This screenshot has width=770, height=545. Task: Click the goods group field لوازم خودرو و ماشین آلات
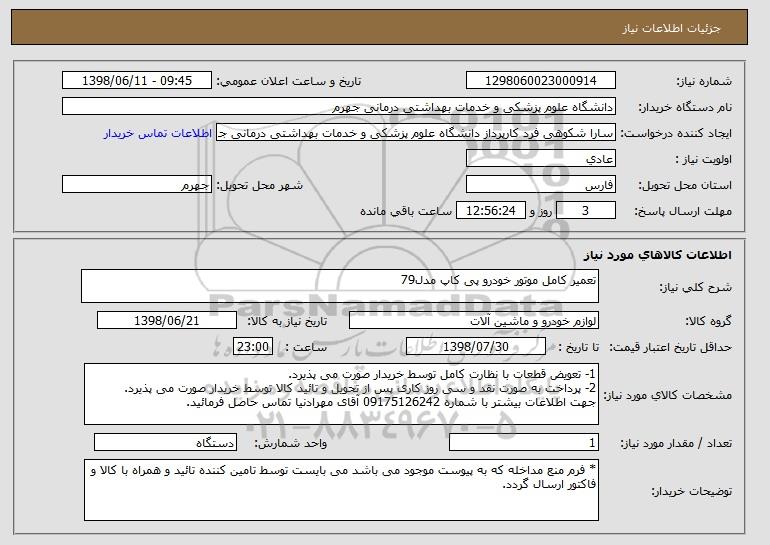point(474,321)
